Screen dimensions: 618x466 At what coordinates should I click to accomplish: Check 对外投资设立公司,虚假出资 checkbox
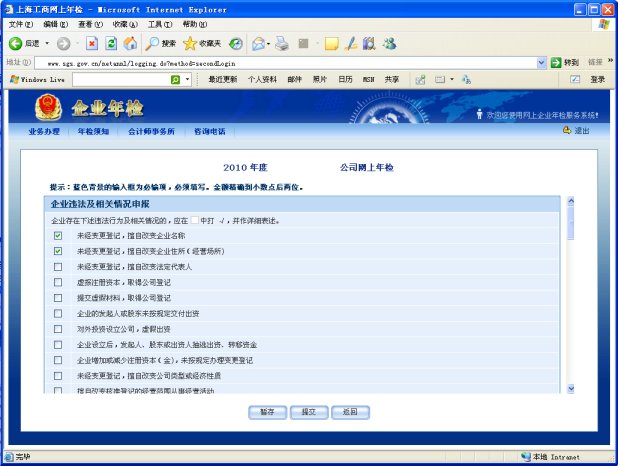click(58, 328)
